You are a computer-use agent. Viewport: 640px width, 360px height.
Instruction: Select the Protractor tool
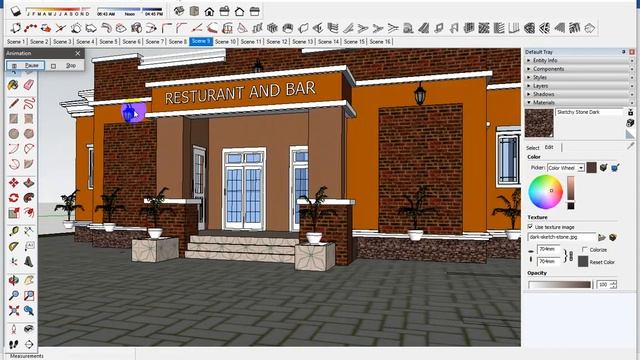pyautogui.click(x=13, y=246)
